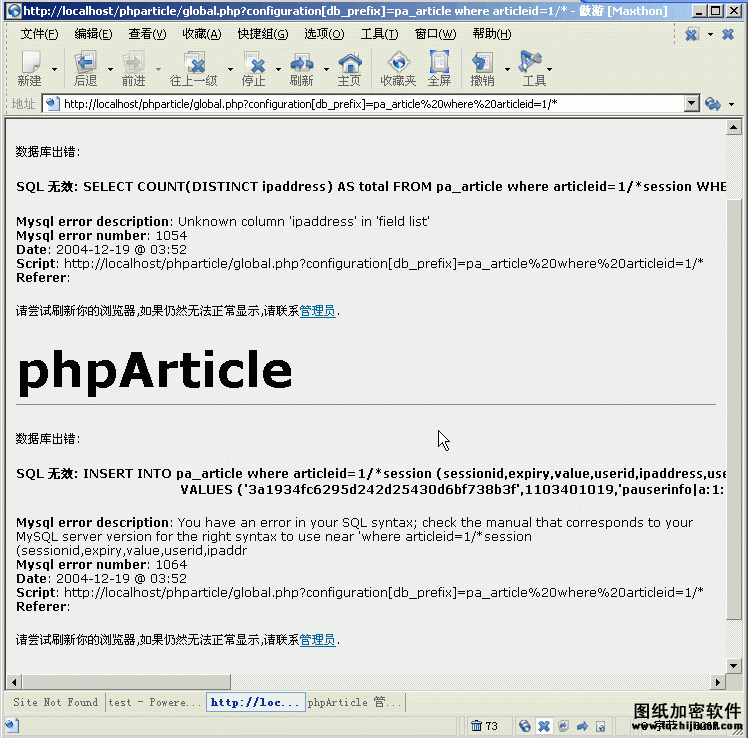The height and width of the screenshot is (738, 748).
Task: Expand the dropdown arrow beside 停止
Action: (278, 70)
